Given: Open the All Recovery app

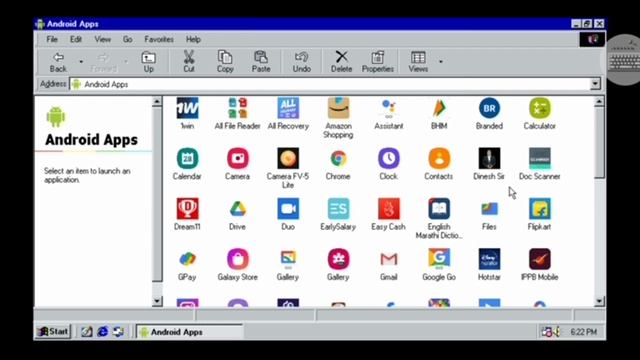Looking at the screenshot, I should 288,109.
